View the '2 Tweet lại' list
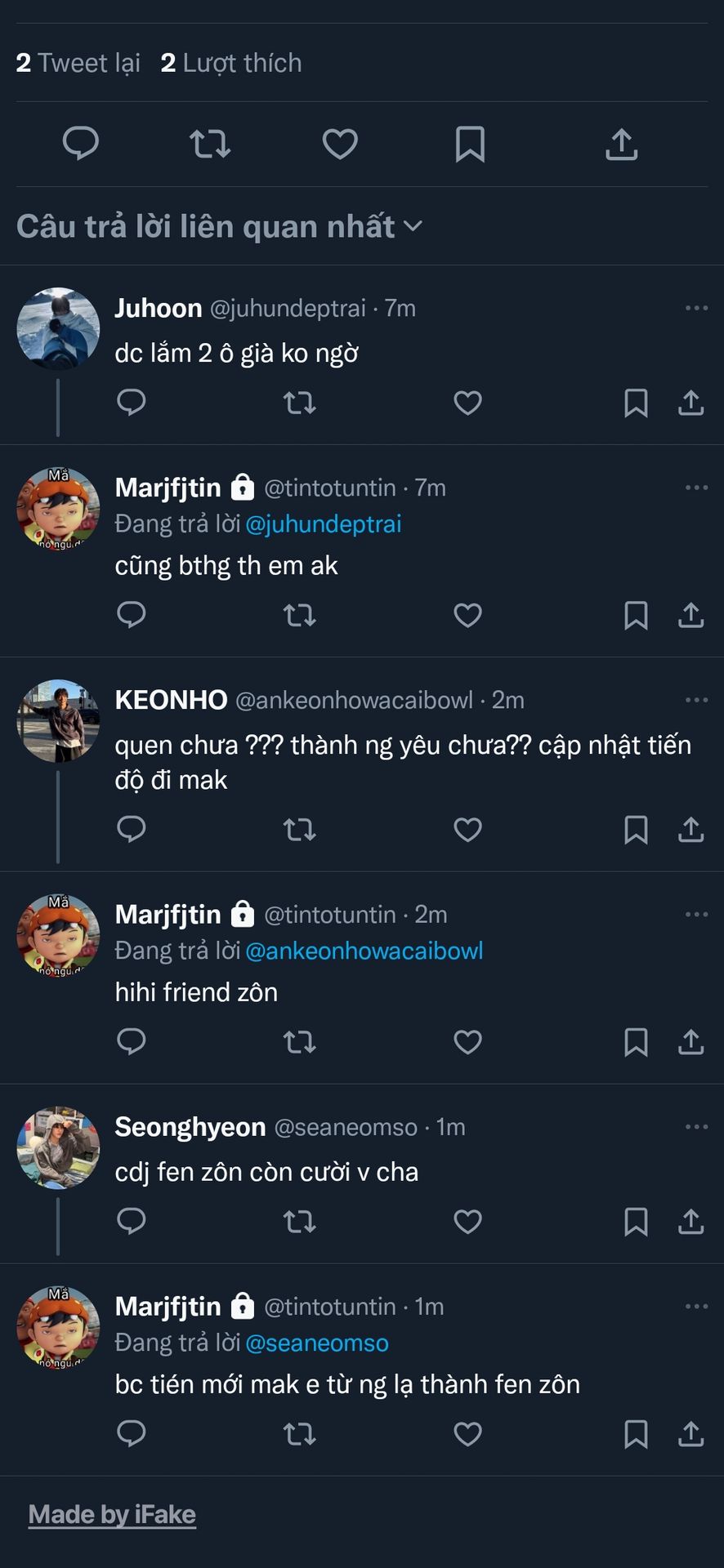Image resolution: width=724 pixels, height=1568 pixels. point(78,63)
